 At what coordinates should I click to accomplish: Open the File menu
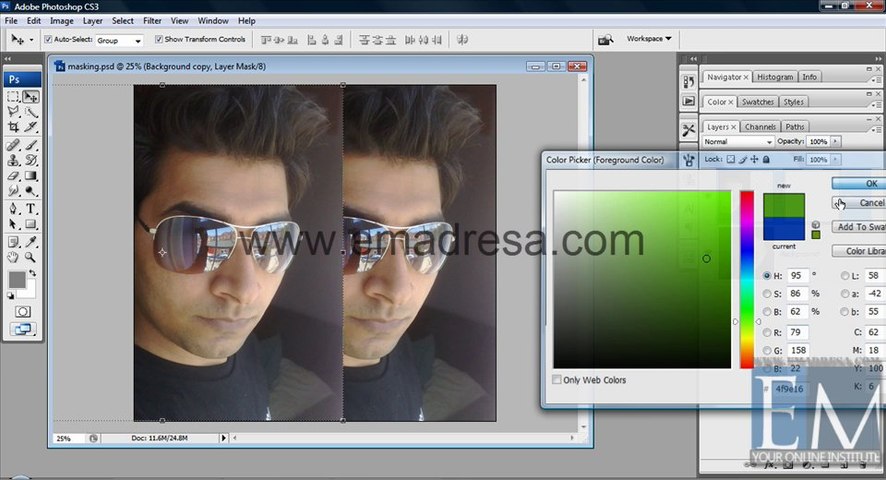coord(11,21)
